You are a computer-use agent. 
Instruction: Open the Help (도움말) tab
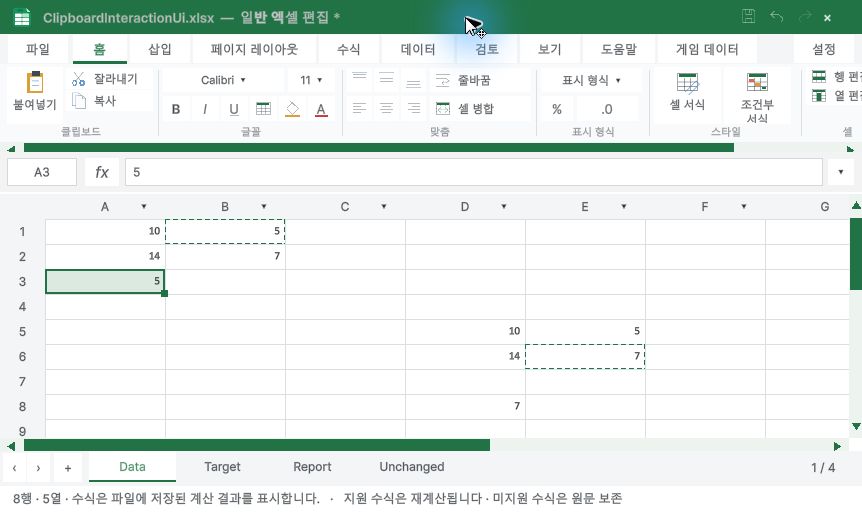[618, 49]
